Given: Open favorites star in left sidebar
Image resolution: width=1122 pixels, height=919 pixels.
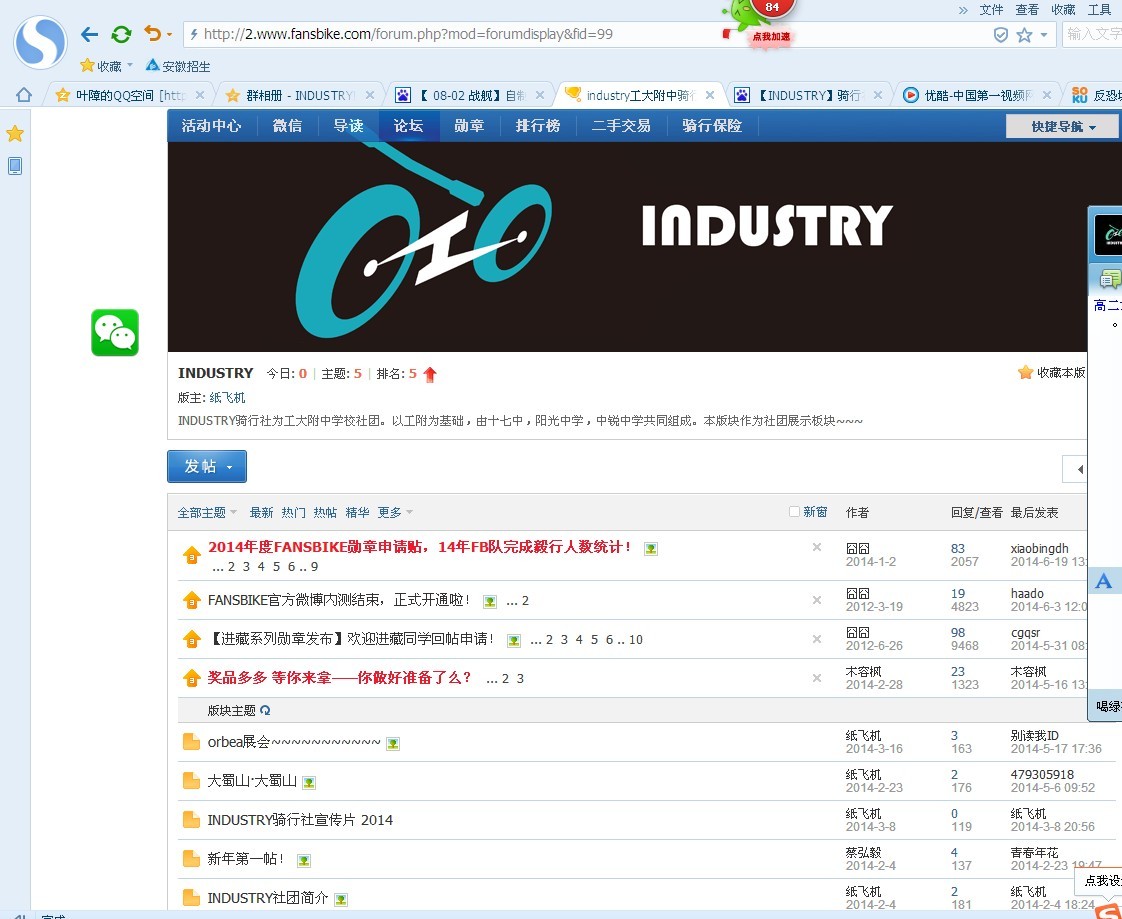Looking at the screenshot, I should pos(15,133).
